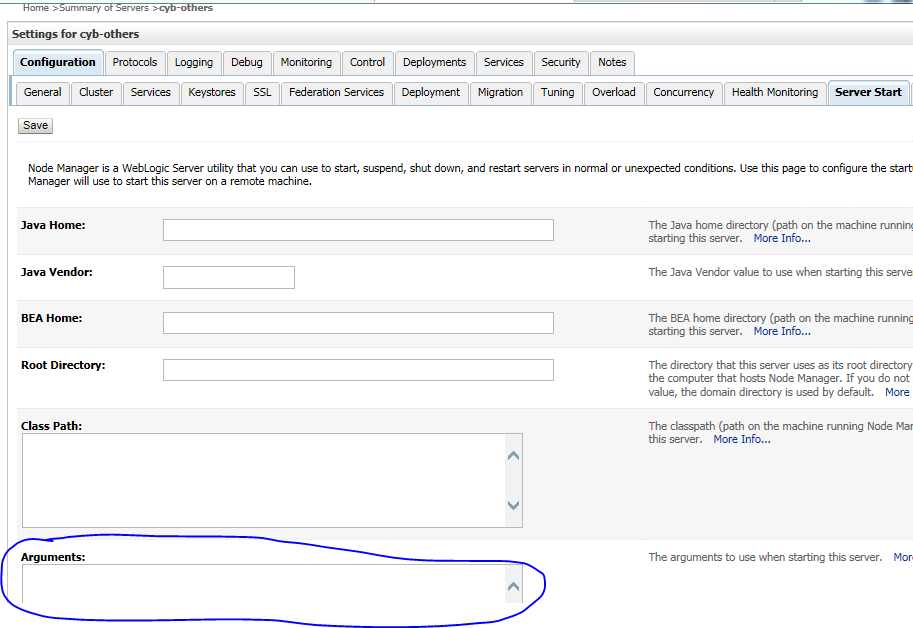Click into the Java Home field

(358, 230)
